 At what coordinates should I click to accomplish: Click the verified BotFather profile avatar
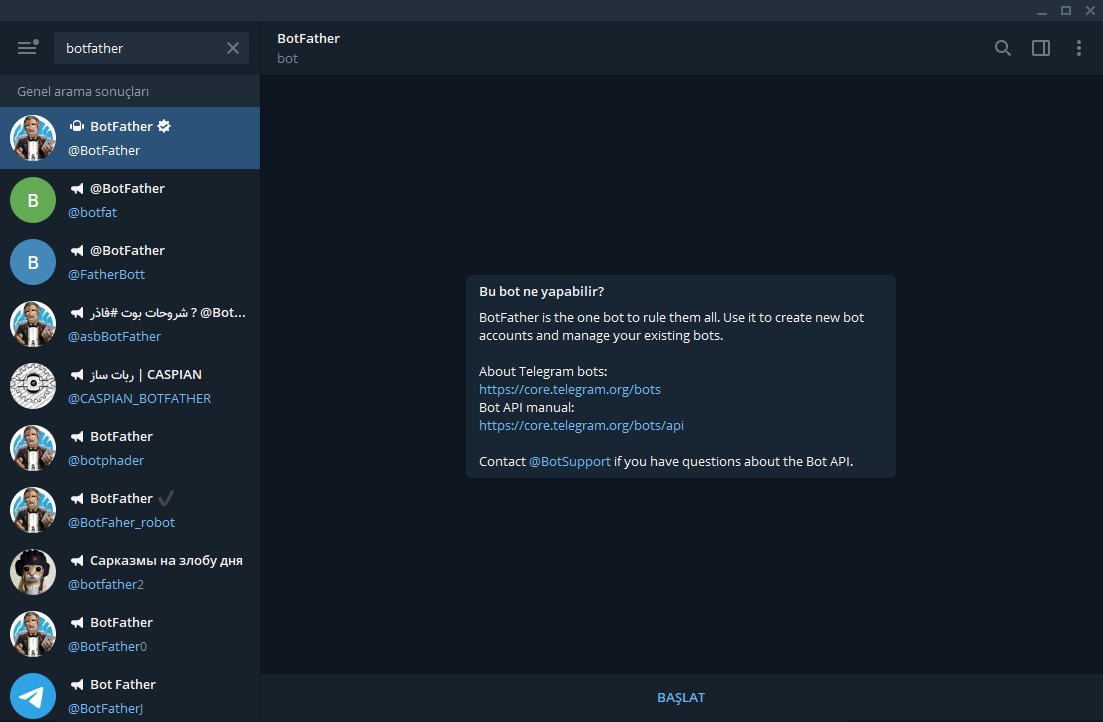(33, 138)
